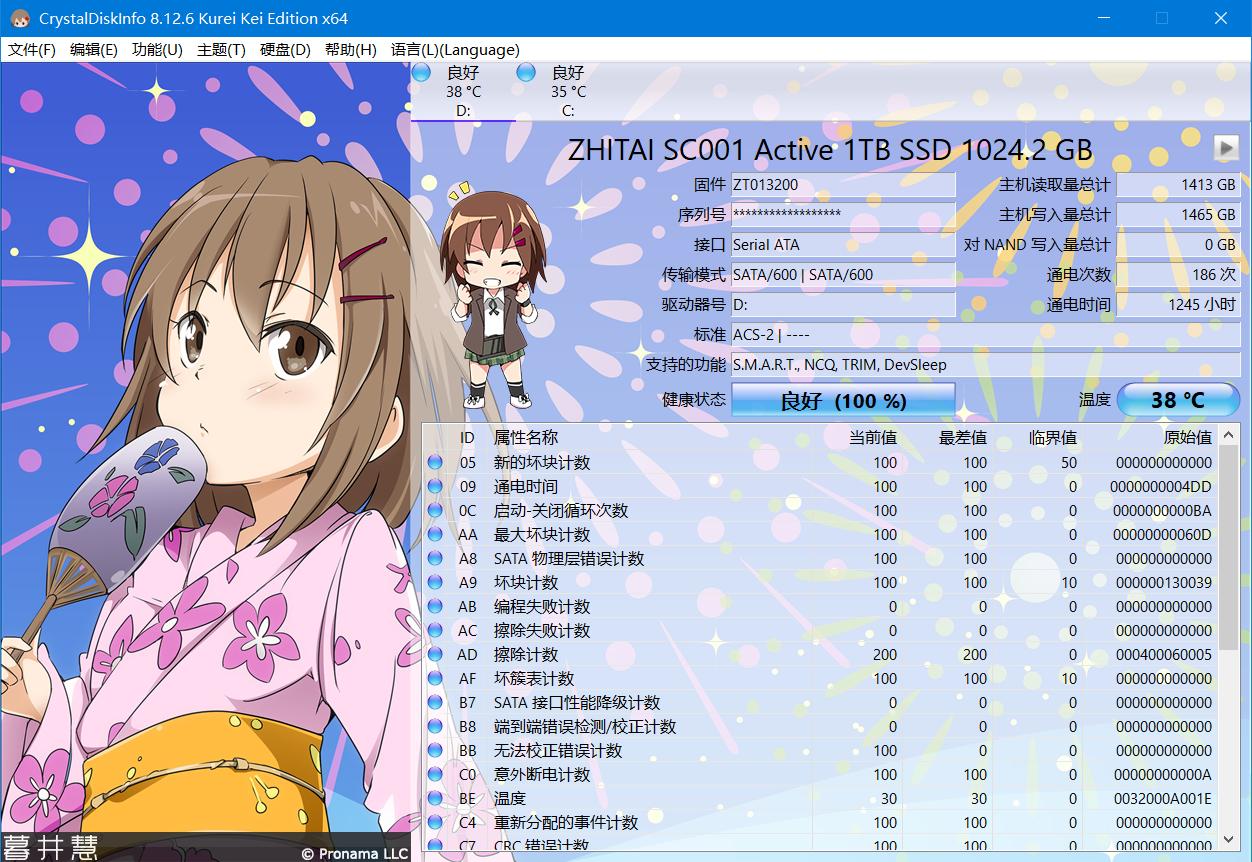Minimize the CrystalDiskInfo window
Image resolution: width=1252 pixels, height=862 pixels.
[1103, 18]
